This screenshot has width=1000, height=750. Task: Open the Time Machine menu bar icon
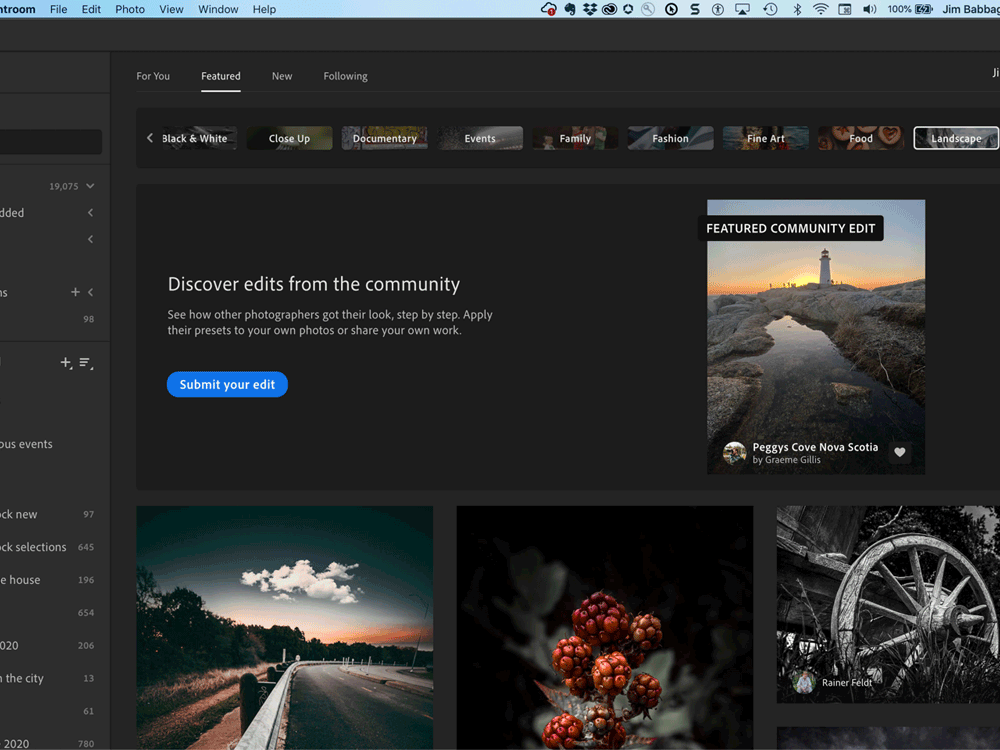coord(770,9)
